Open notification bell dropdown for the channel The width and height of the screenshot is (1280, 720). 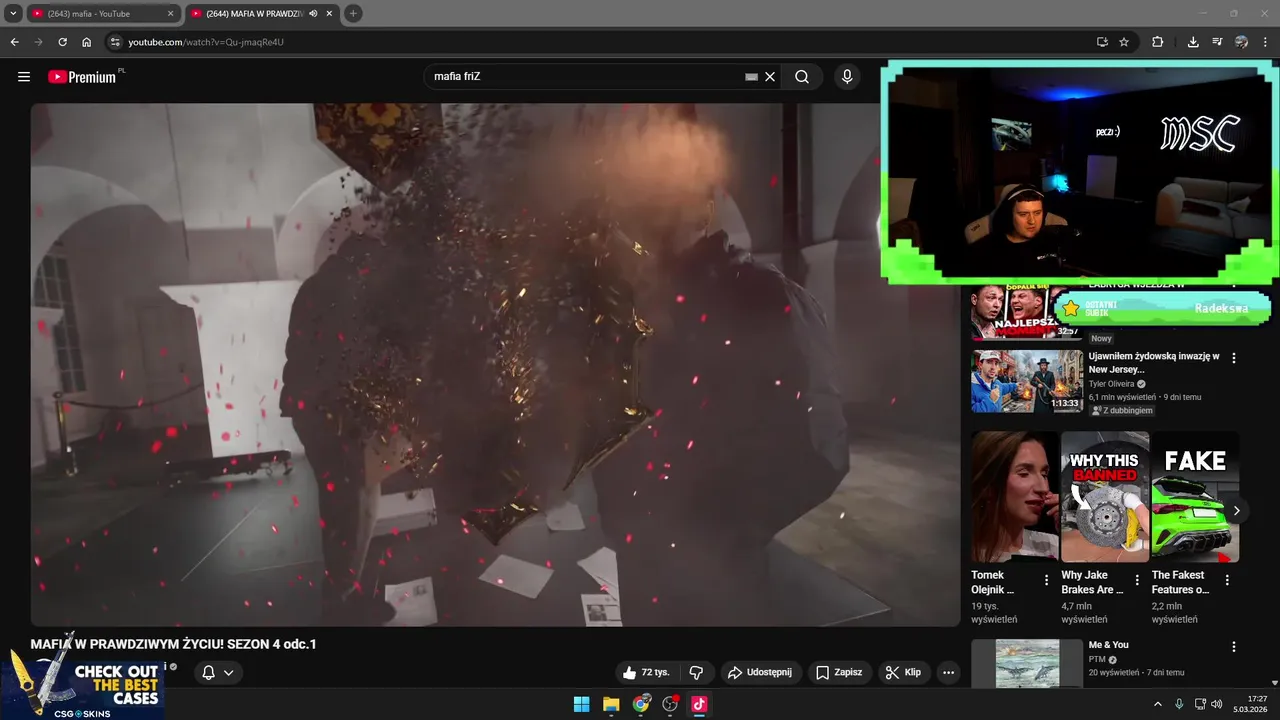coord(218,672)
